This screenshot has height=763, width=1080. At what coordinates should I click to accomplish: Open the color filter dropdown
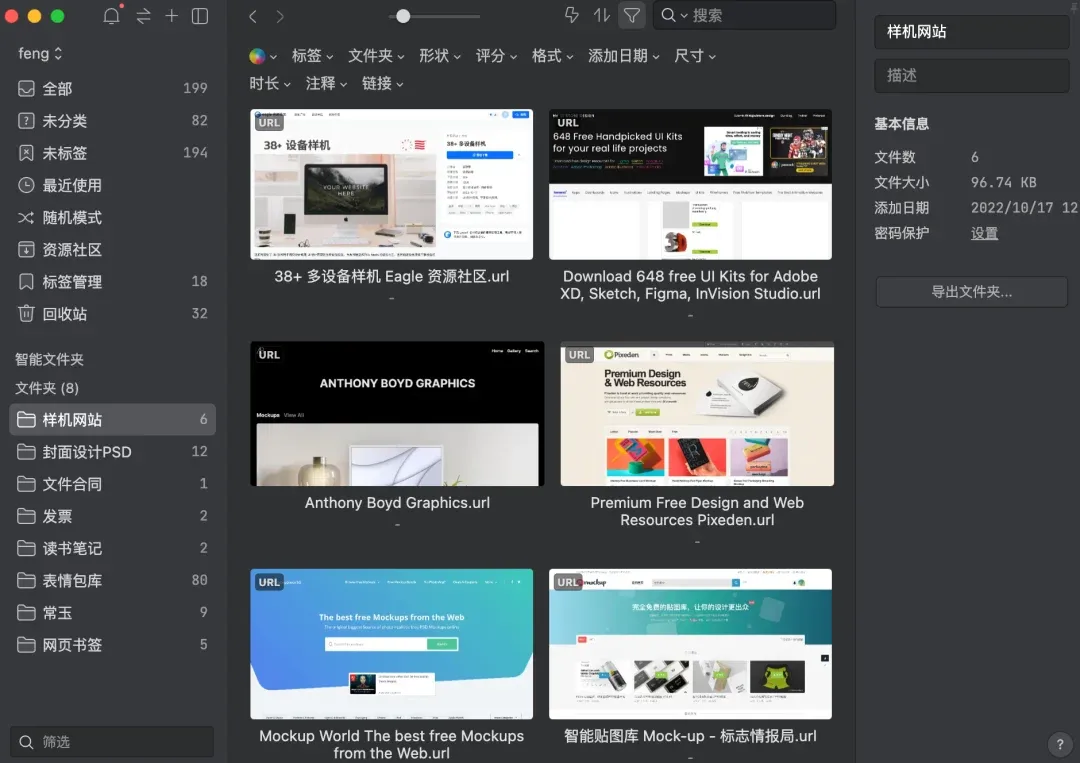point(262,56)
